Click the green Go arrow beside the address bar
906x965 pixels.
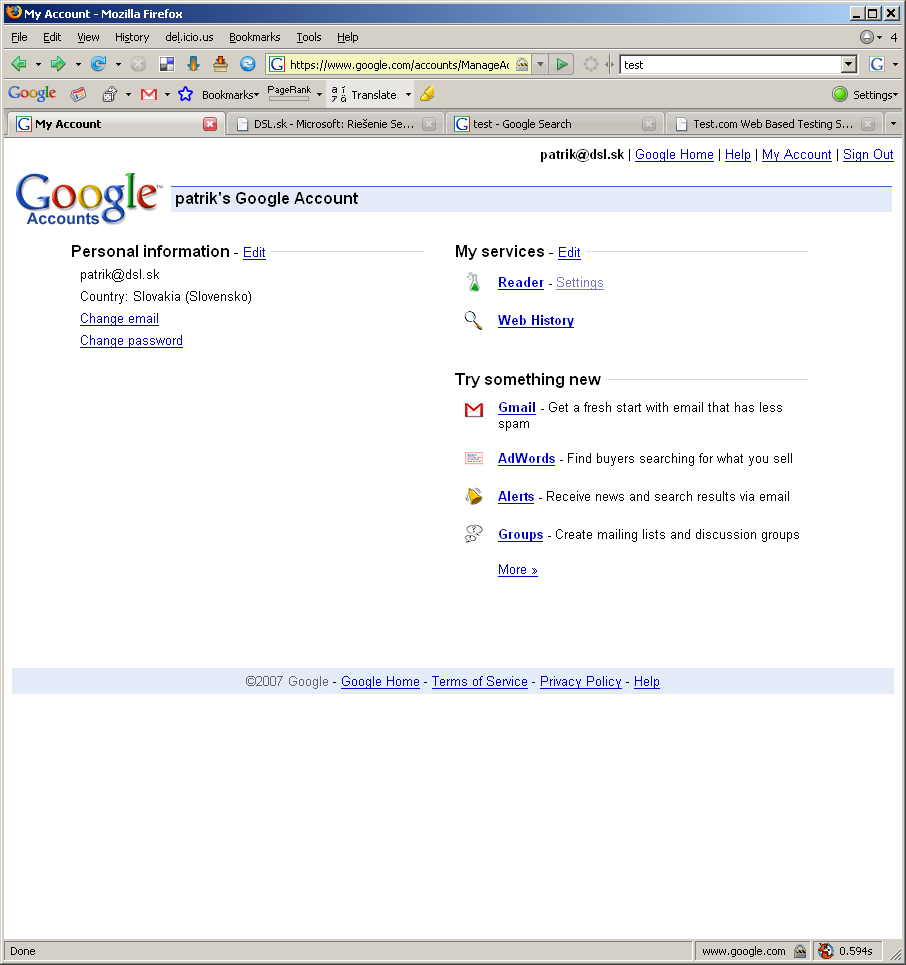pos(561,64)
